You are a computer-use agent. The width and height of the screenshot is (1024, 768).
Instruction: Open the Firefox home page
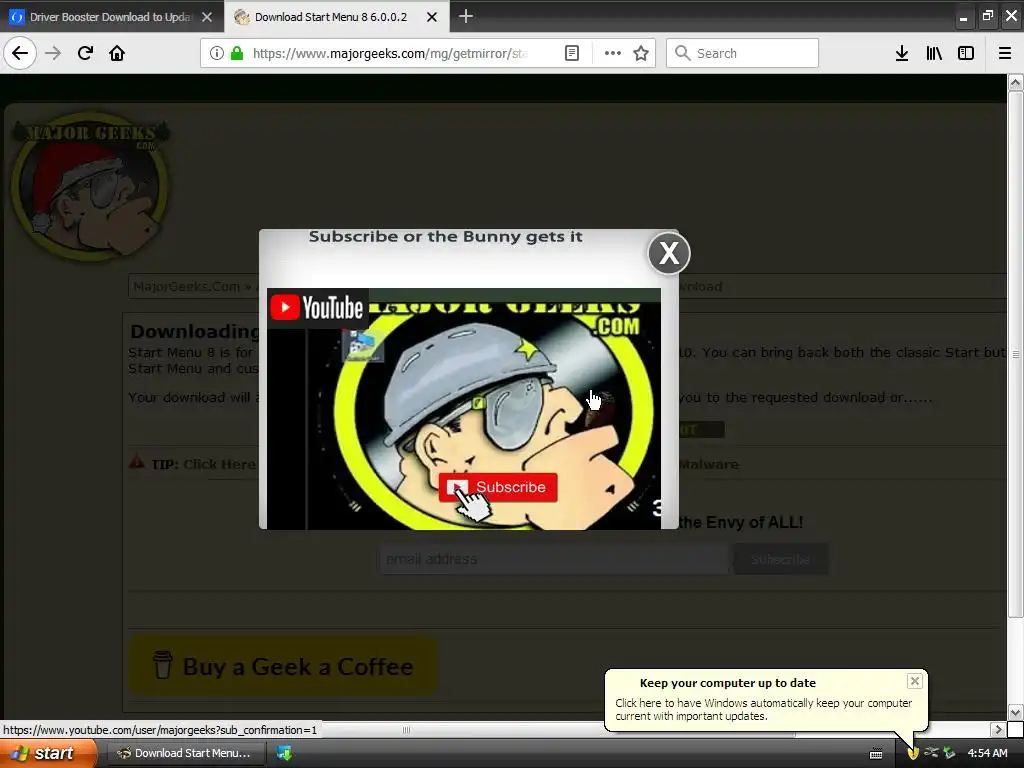click(x=117, y=53)
